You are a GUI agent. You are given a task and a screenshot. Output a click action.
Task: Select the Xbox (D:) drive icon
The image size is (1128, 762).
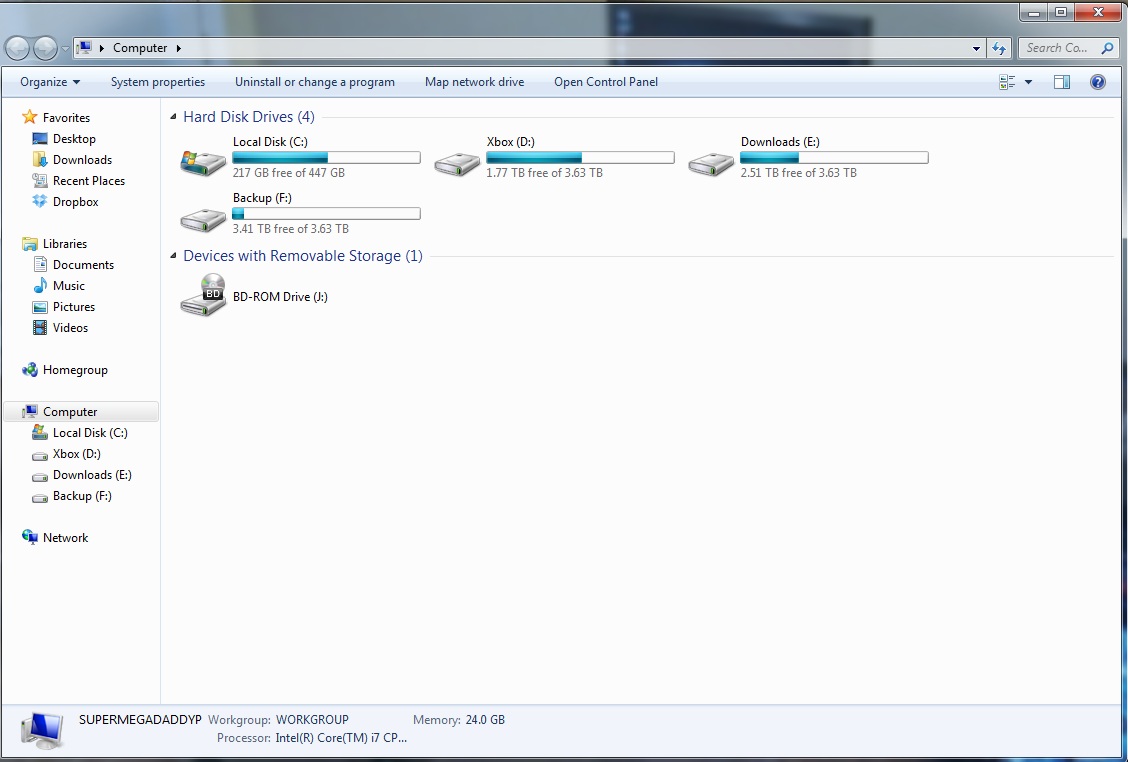457,163
